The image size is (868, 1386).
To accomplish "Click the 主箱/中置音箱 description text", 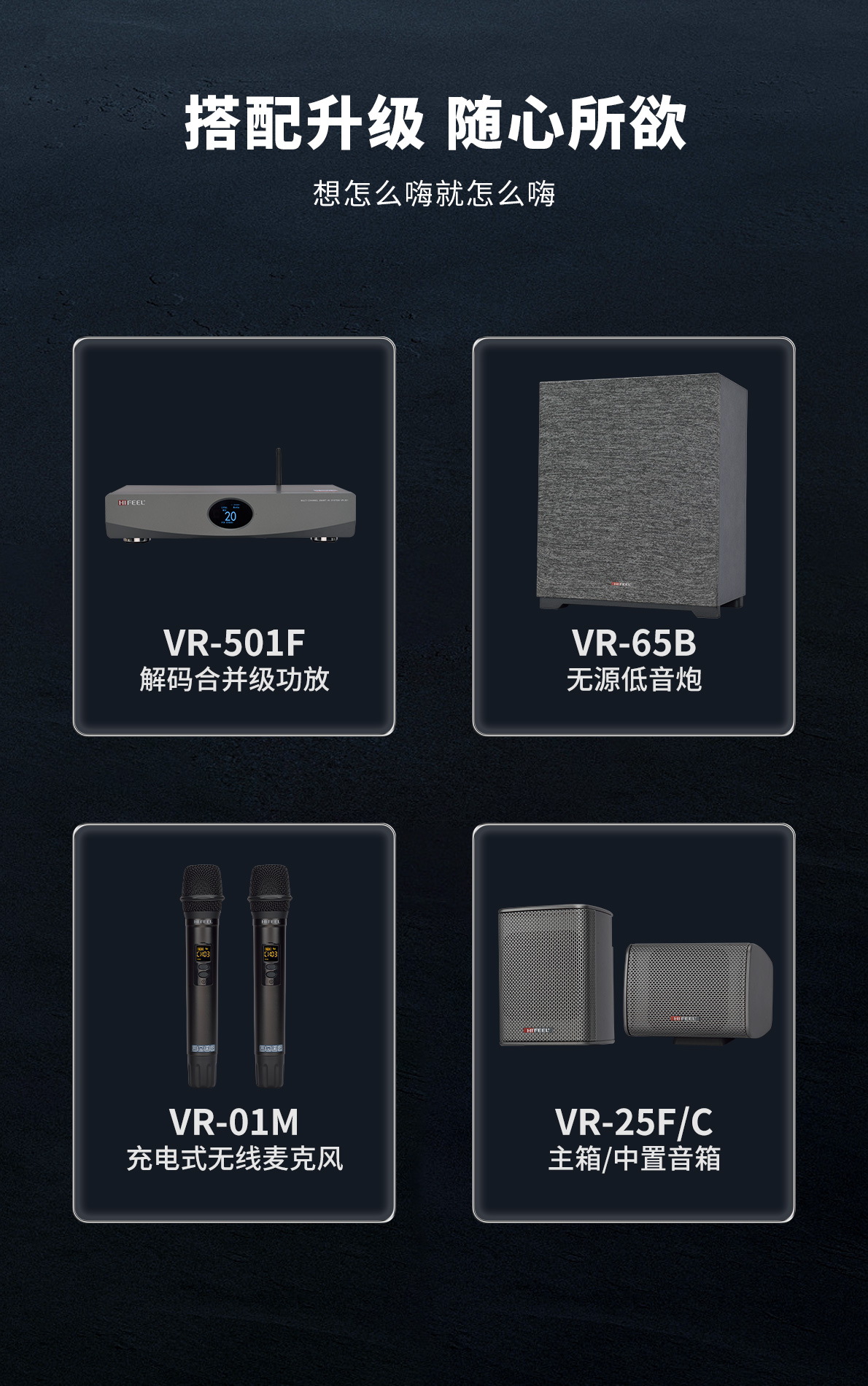I will pyautogui.click(x=634, y=1158).
